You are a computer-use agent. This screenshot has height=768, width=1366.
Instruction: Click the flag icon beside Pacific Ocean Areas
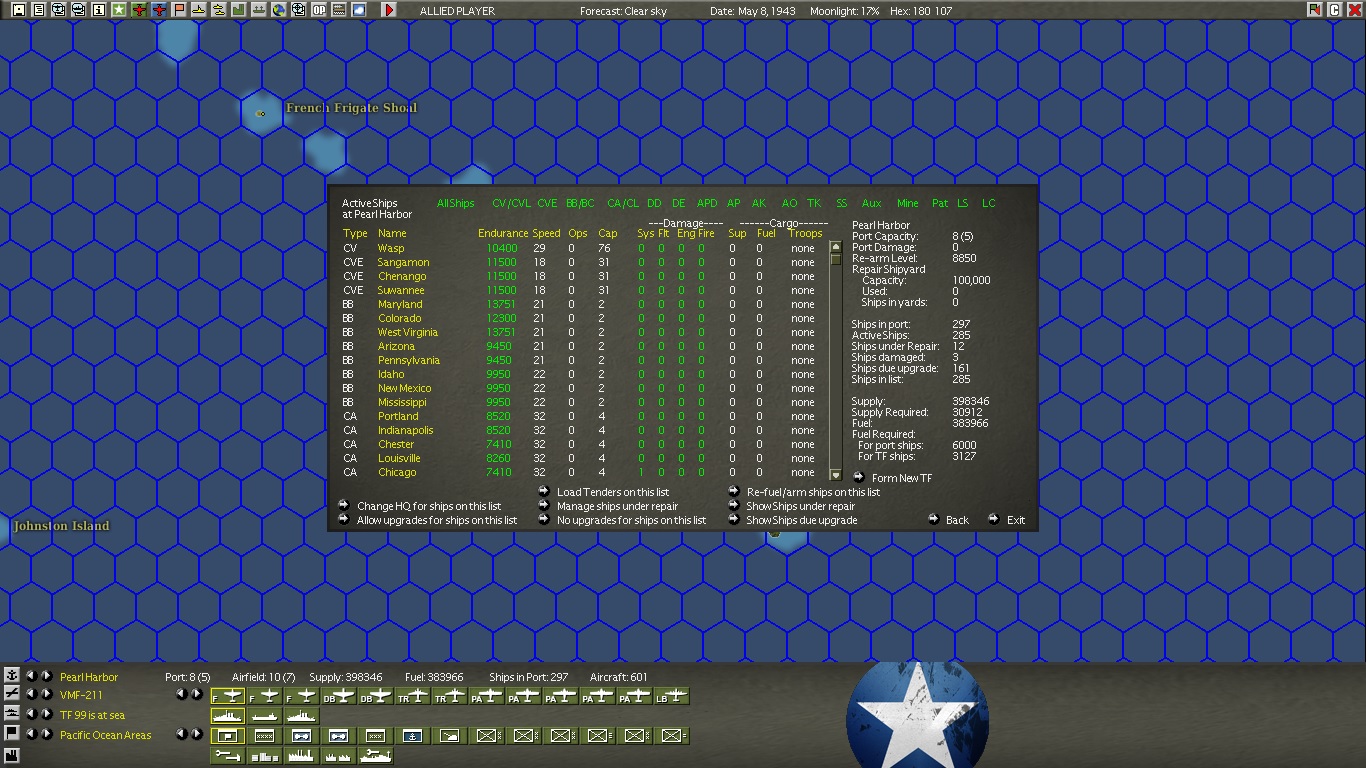pyautogui.click(x=12, y=734)
